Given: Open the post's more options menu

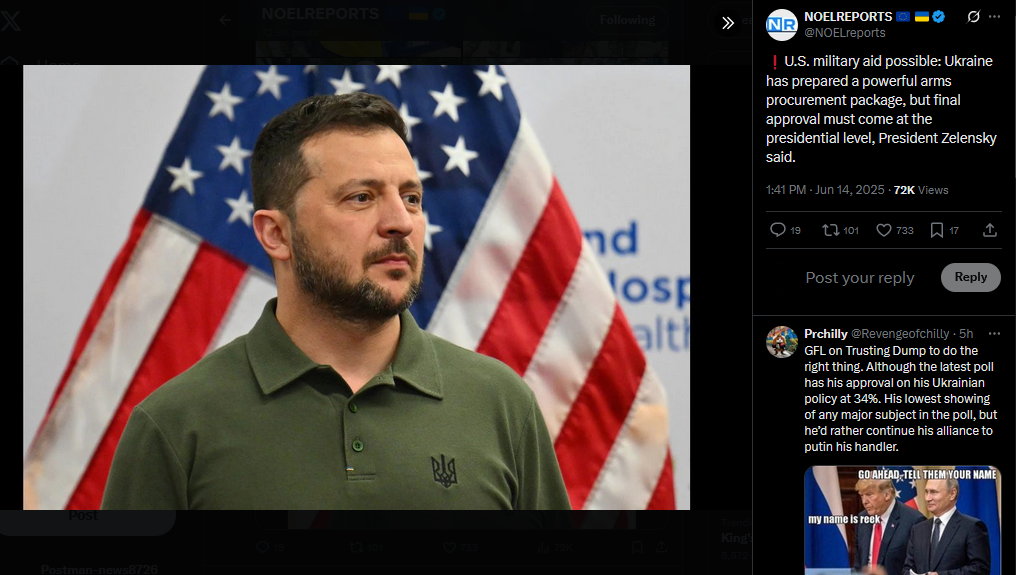Looking at the screenshot, I should 995,17.
